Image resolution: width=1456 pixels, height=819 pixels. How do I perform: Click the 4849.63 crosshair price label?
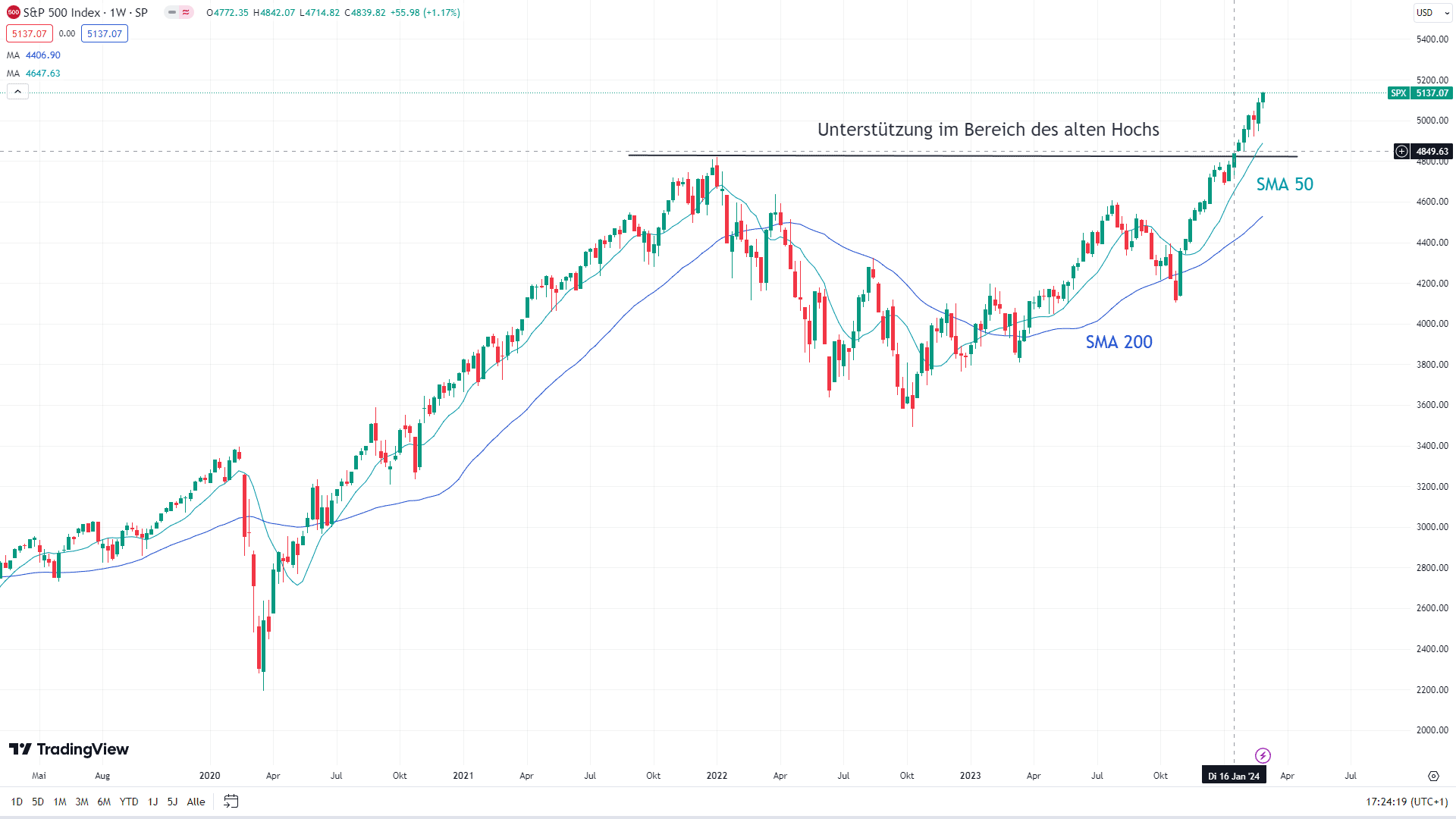click(1432, 151)
